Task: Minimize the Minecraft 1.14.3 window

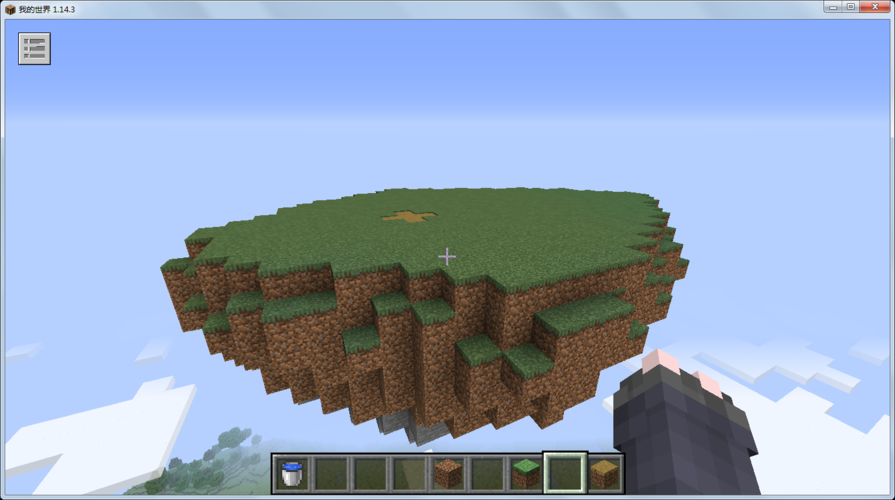Action: (x=833, y=7)
